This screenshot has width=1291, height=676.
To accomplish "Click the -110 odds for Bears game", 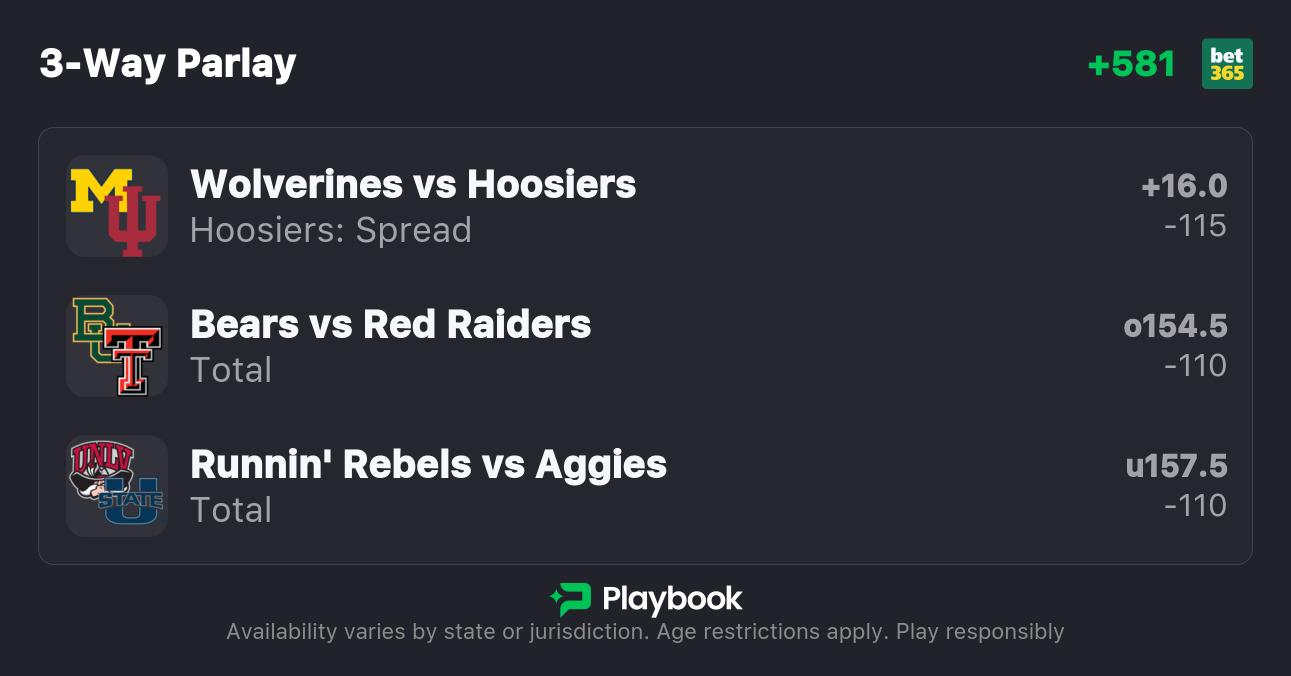I will (1195, 366).
